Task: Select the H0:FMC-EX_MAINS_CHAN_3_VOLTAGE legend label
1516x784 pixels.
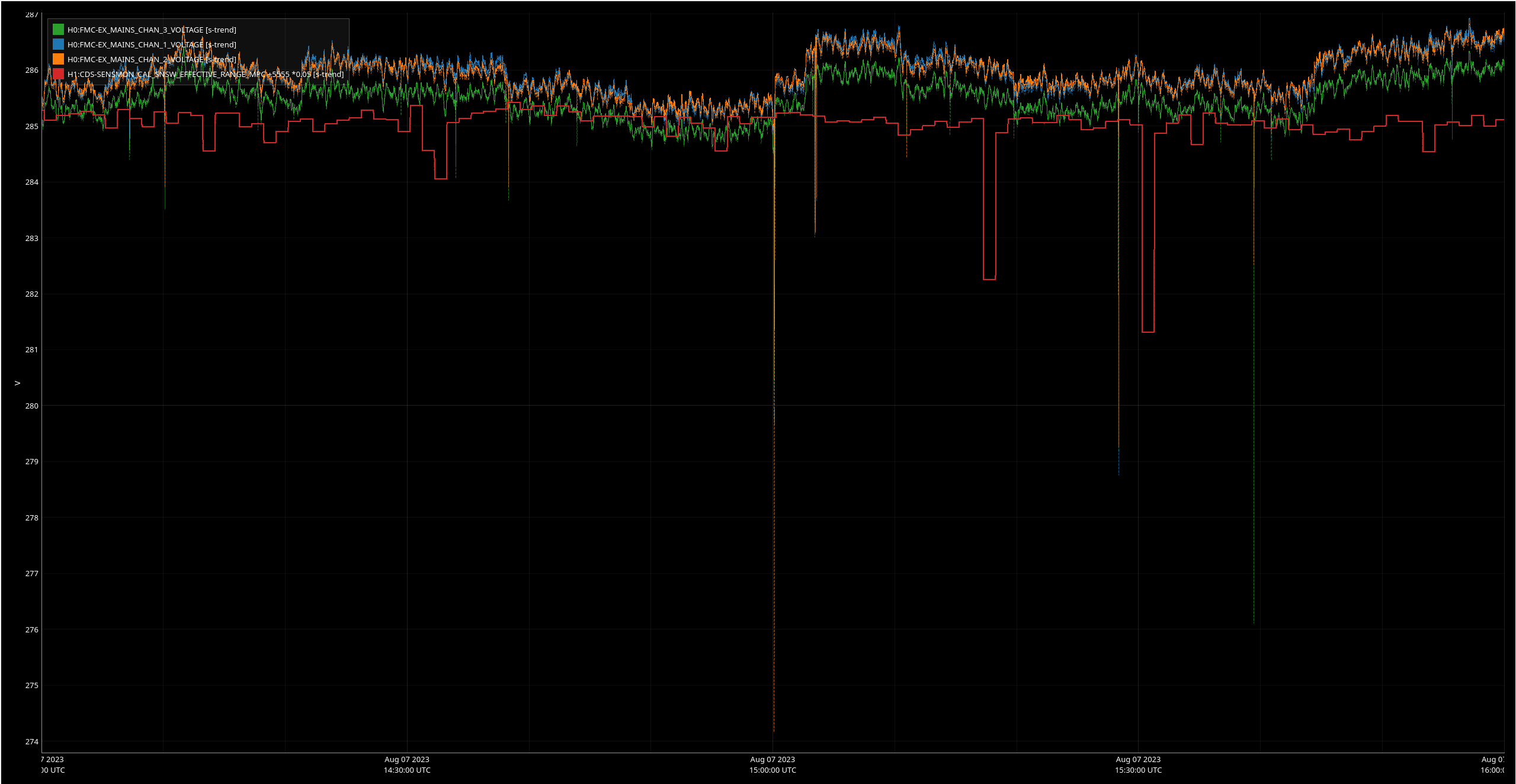Action: [152, 30]
